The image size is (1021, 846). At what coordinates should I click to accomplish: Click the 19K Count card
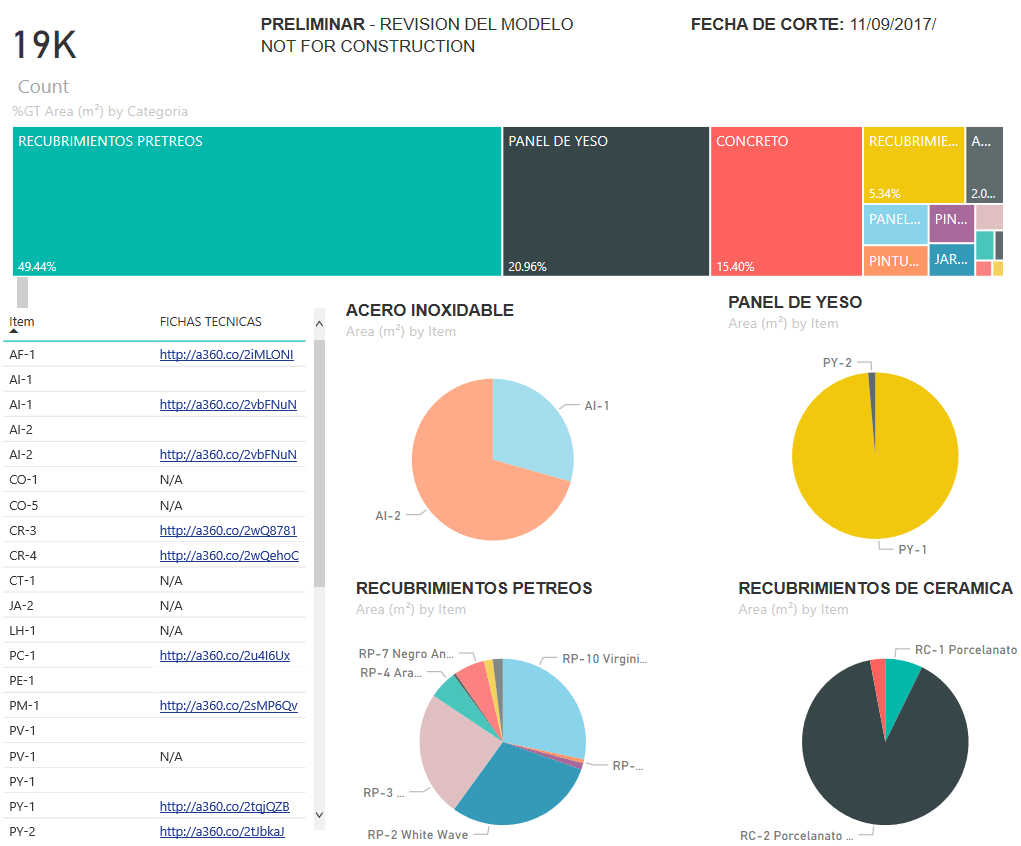pyautogui.click(x=44, y=58)
